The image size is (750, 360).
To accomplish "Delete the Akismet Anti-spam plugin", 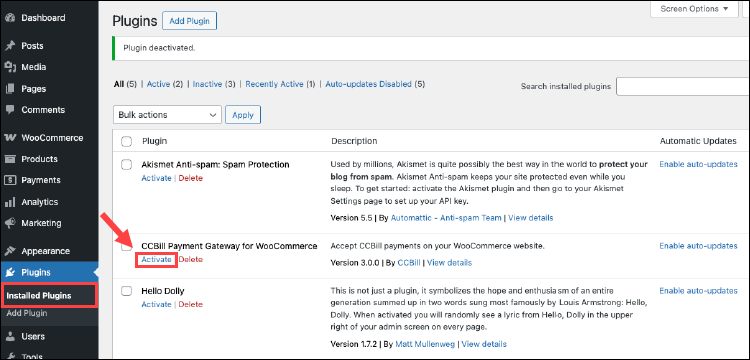I will (190, 178).
